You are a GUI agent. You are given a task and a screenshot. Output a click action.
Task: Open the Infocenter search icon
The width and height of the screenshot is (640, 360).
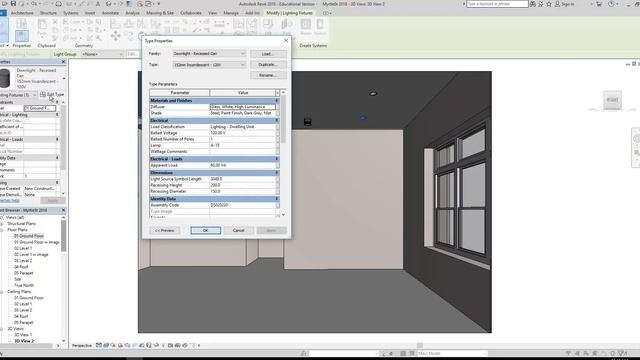click(533, 4)
